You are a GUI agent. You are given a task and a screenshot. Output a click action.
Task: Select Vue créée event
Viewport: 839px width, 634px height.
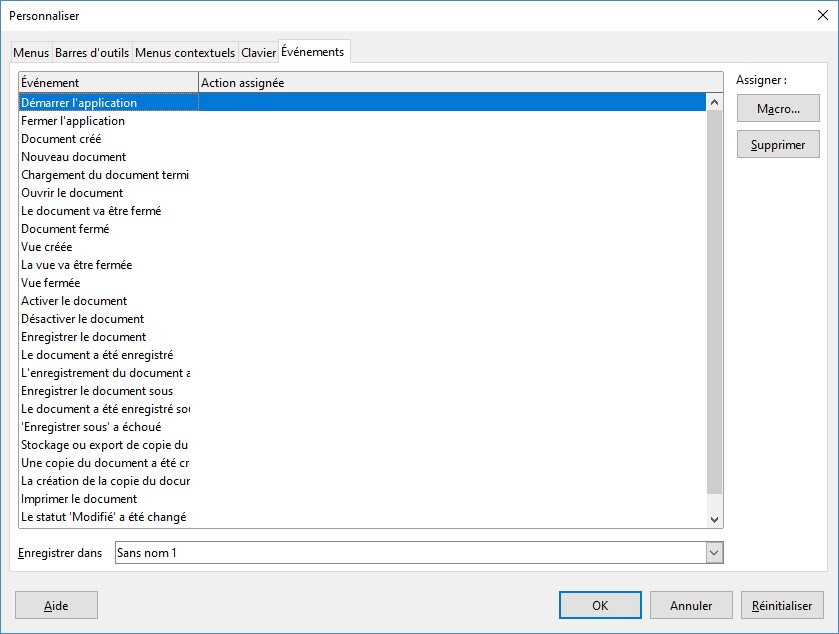363,247
